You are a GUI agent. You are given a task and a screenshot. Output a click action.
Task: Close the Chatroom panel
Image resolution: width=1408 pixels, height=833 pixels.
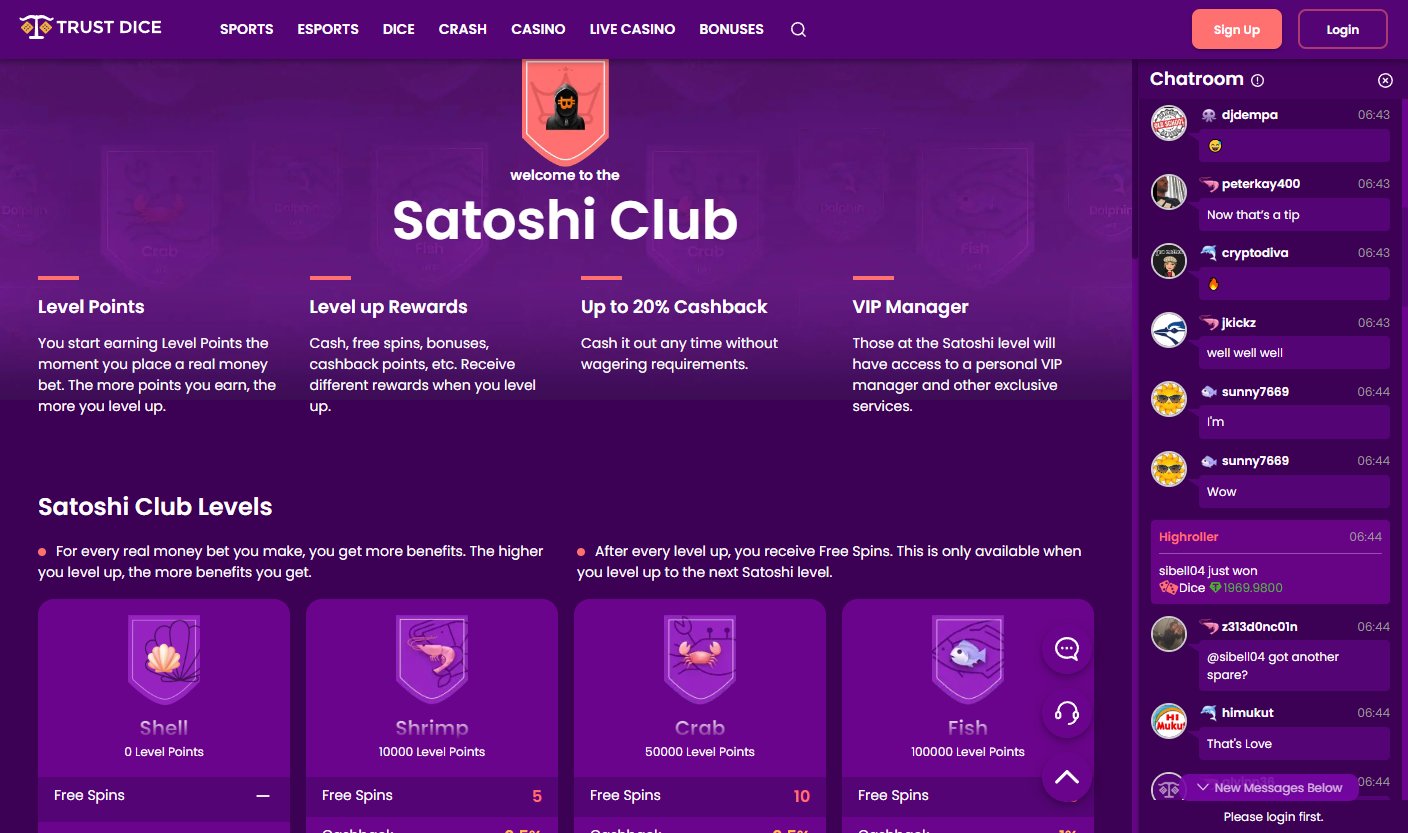(x=1385, y=80)
